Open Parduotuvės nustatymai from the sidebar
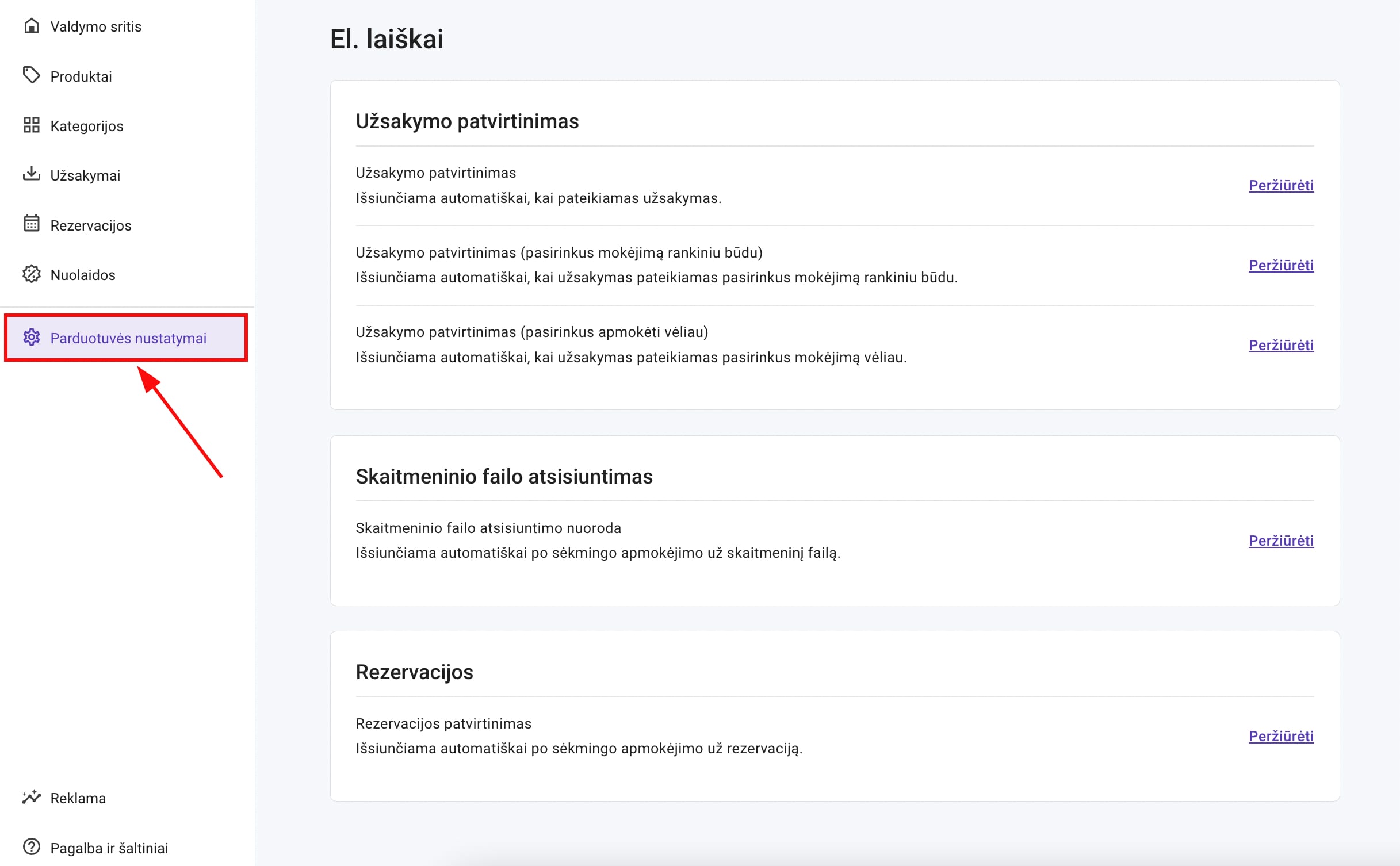The height and width of the screenshot is (866, 1400). pos(128,338)
